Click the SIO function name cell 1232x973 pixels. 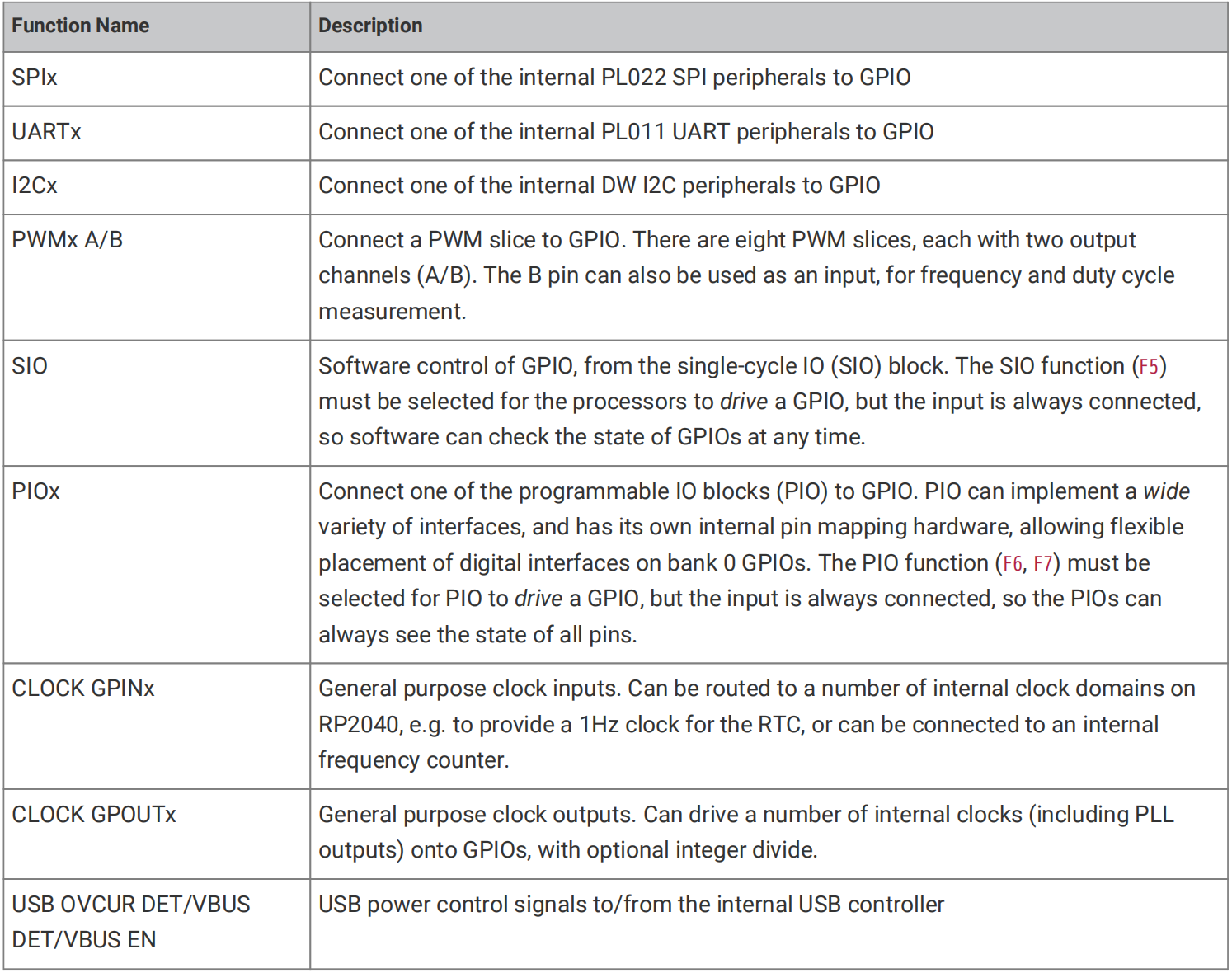157,402
